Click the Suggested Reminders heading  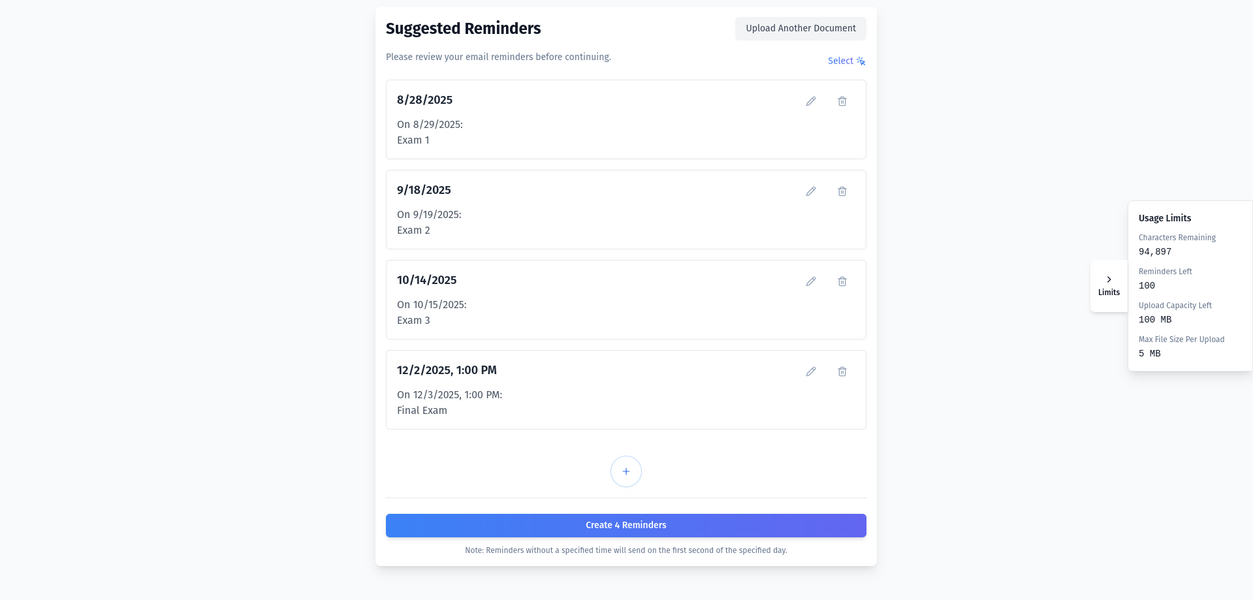[x=464, y=28]
